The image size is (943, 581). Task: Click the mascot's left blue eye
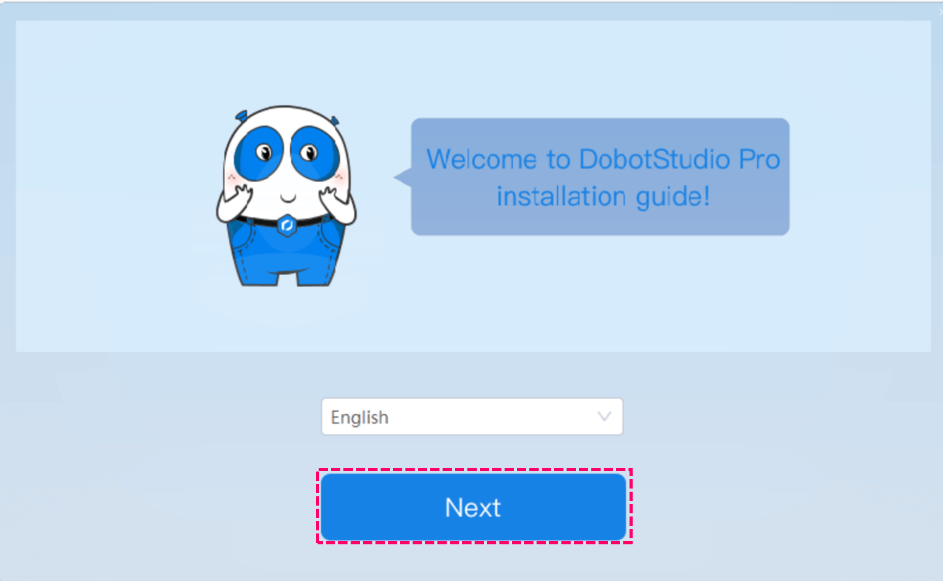[264, 153]
